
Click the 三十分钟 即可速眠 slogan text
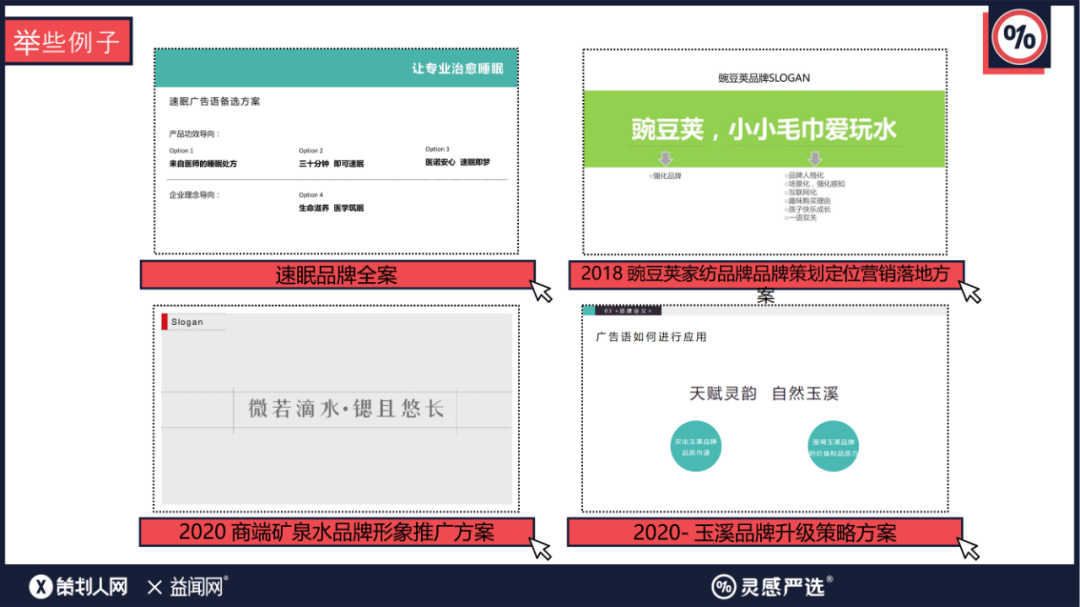point(331,164)
